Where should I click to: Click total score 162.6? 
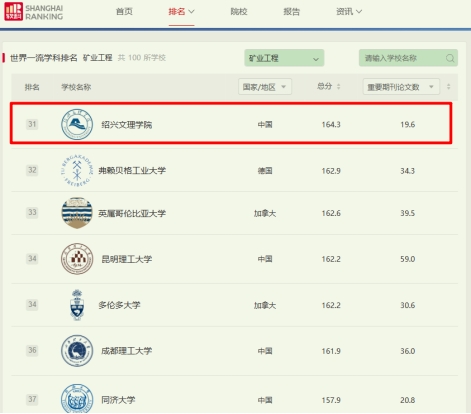coord(331,213)
